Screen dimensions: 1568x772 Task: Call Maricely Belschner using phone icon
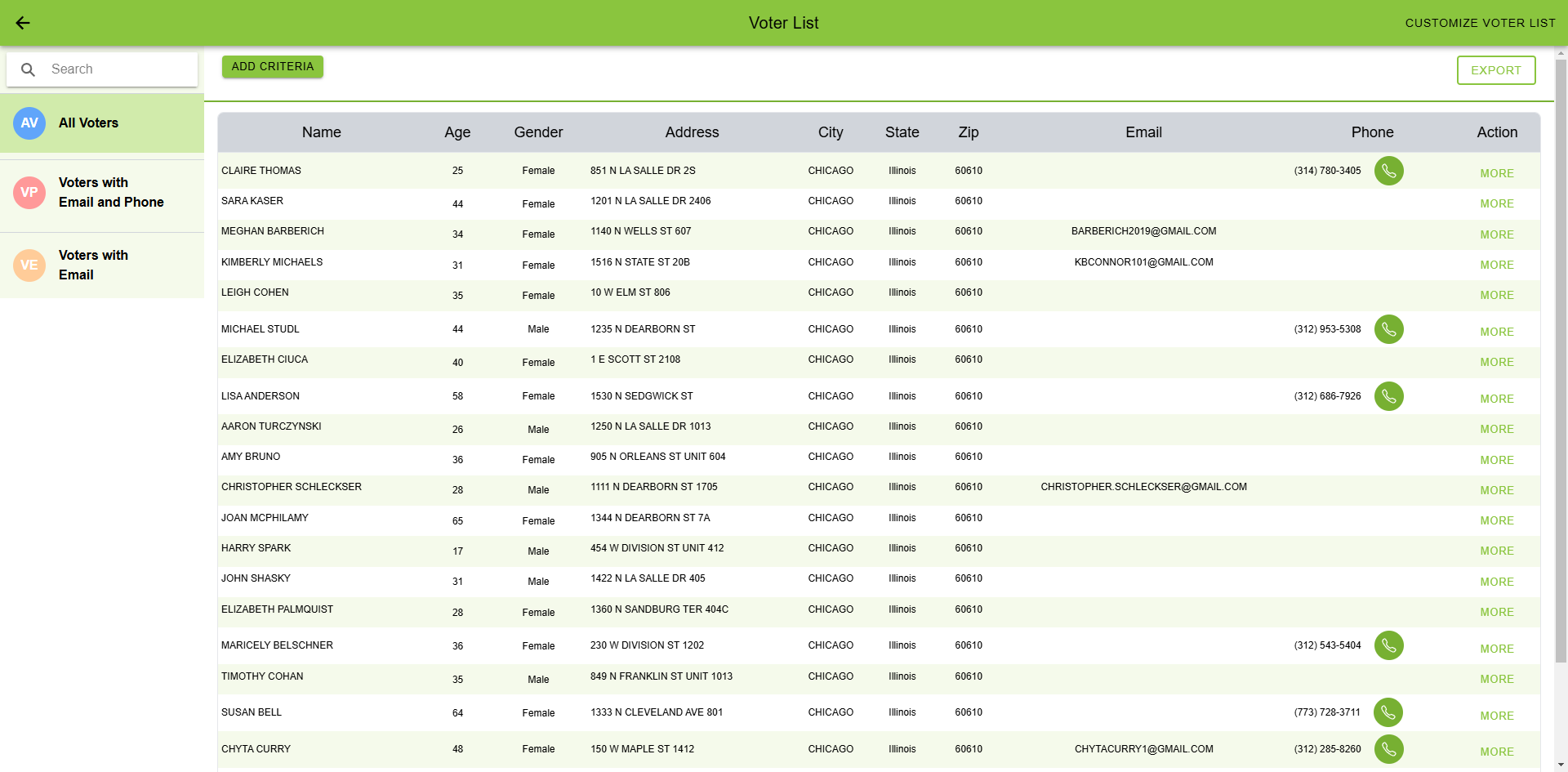(1388, 645)
